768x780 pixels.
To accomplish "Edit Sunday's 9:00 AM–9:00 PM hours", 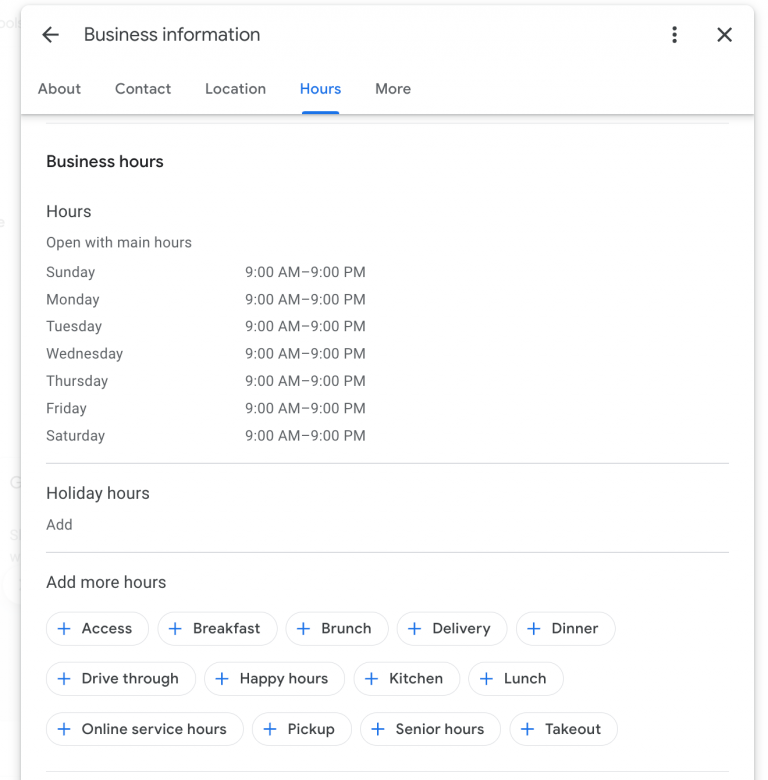I will 305,272.
